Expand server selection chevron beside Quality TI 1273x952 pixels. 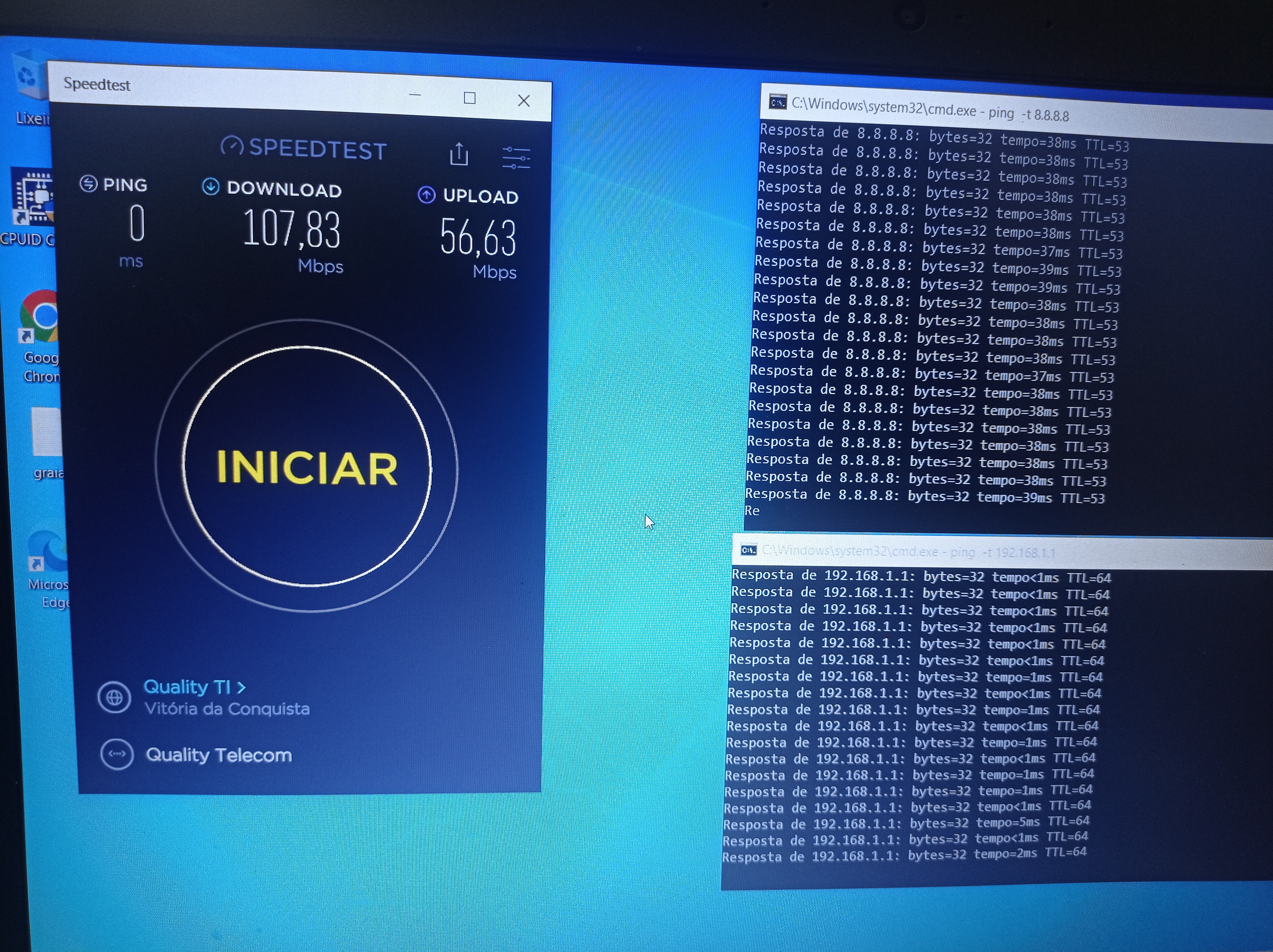coord(242,687)
